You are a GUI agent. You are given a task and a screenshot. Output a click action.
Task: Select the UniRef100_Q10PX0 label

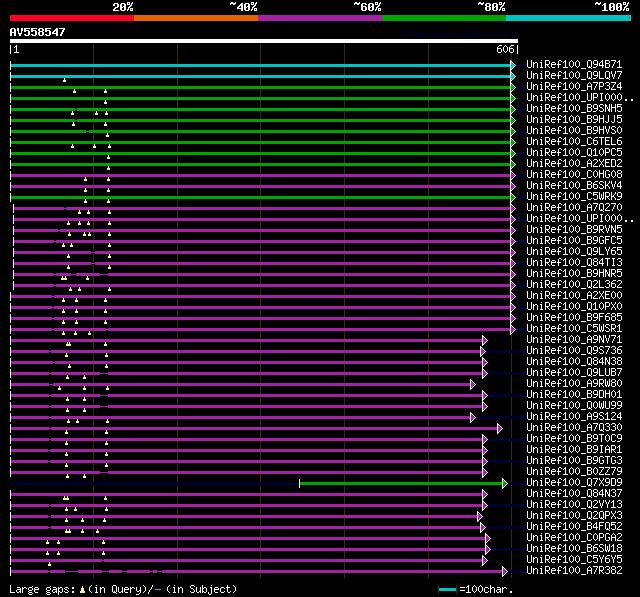574,307
